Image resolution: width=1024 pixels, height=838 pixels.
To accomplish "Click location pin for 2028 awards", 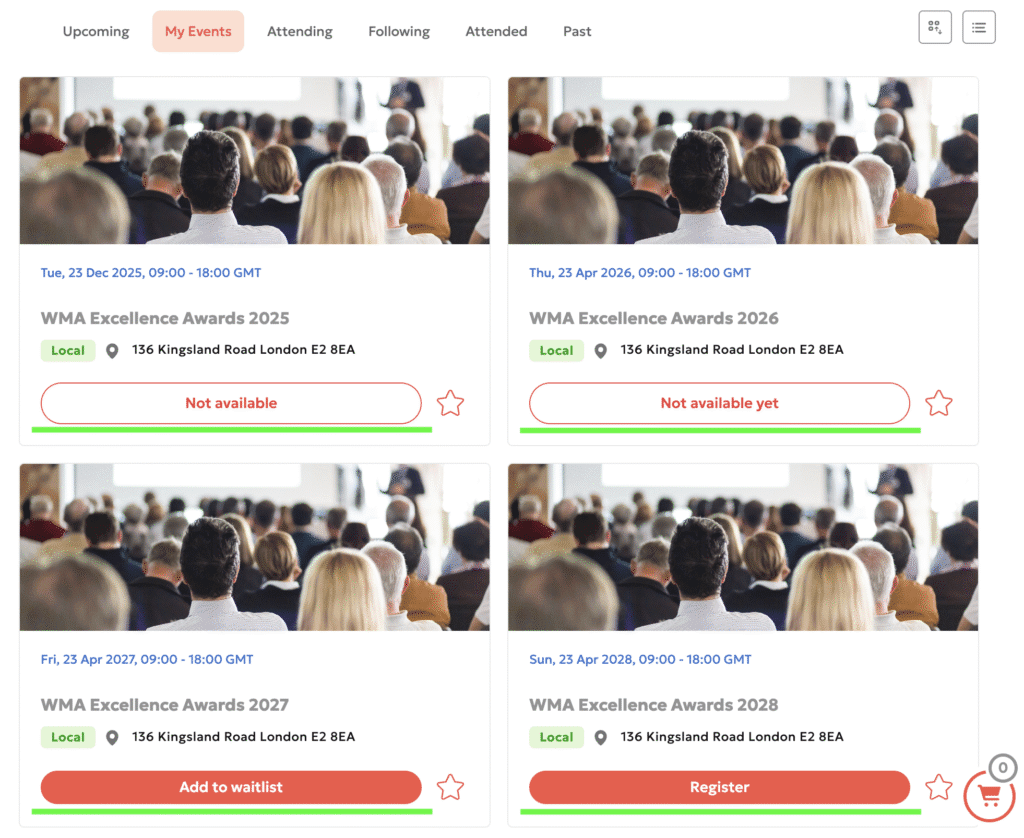I will point(600,737).
